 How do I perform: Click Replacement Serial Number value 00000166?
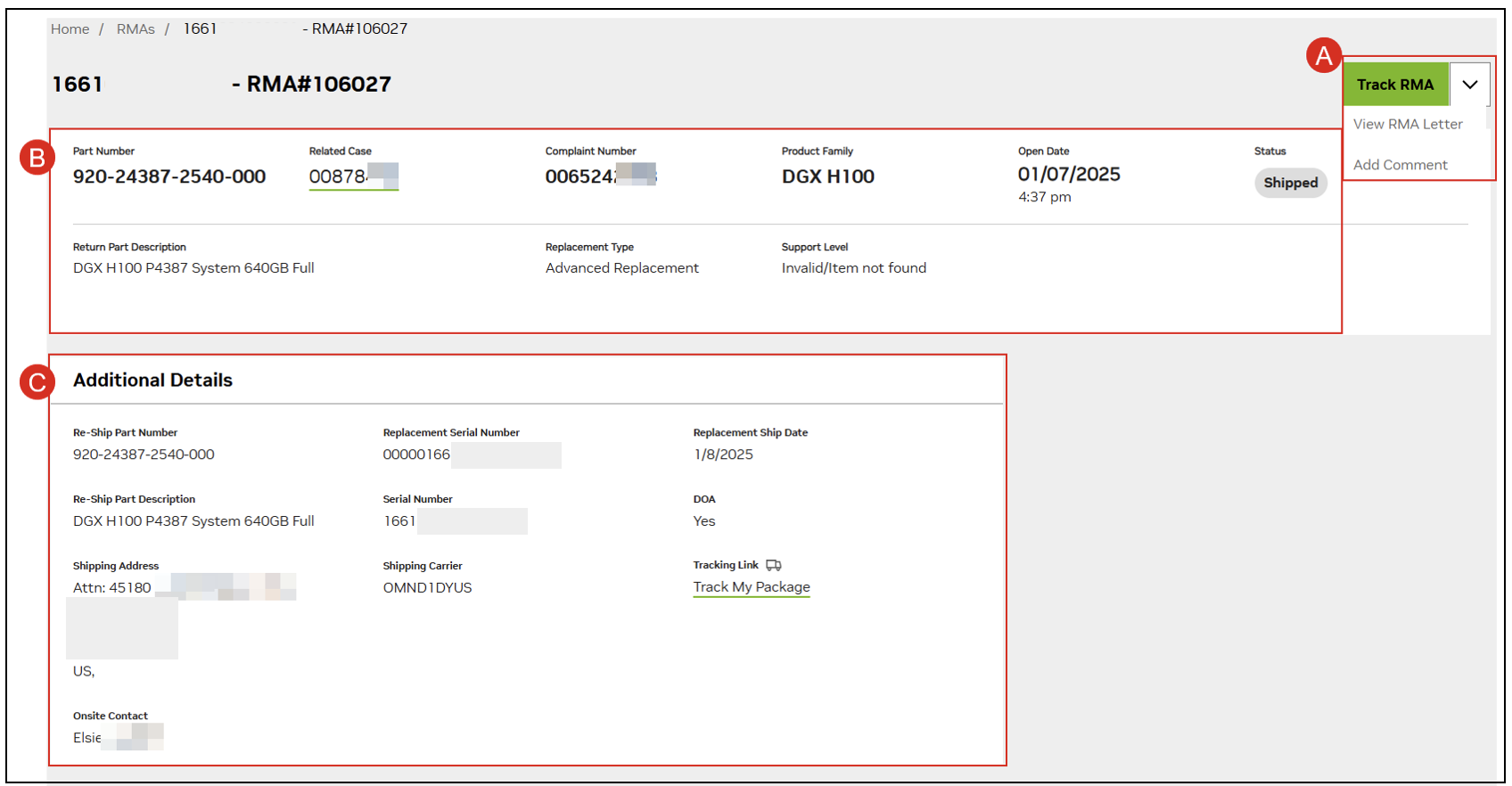pyautogui.click(x=416, y=454)
